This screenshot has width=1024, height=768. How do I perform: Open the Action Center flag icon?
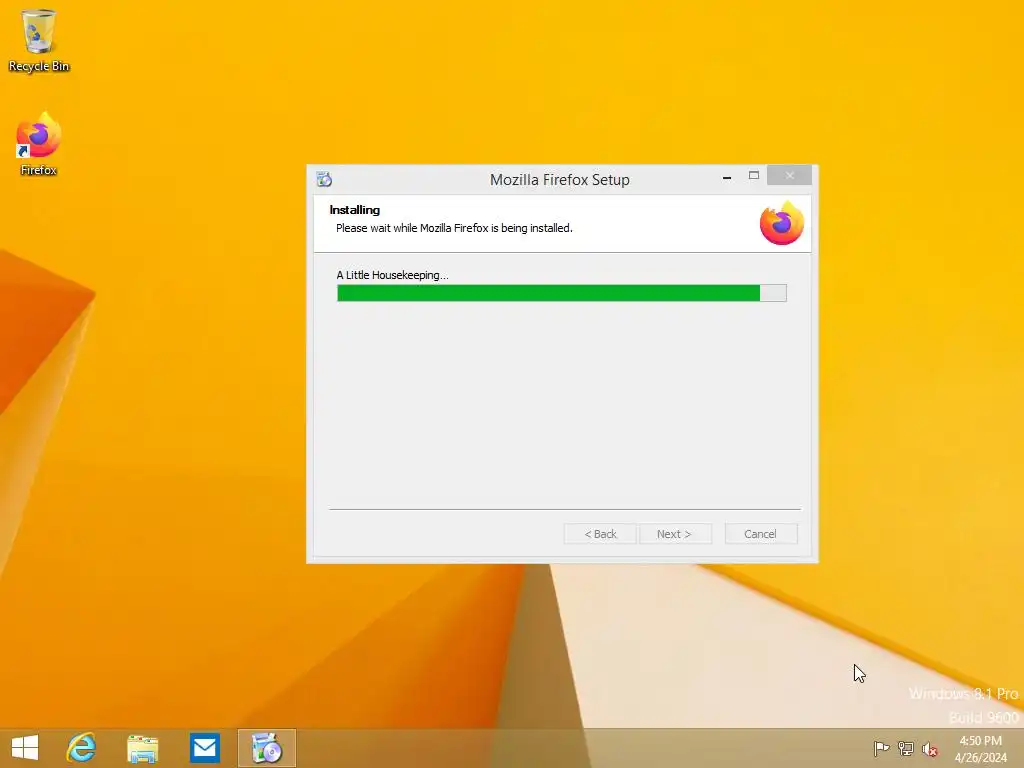pyautogui.click(x=881, y=748)
